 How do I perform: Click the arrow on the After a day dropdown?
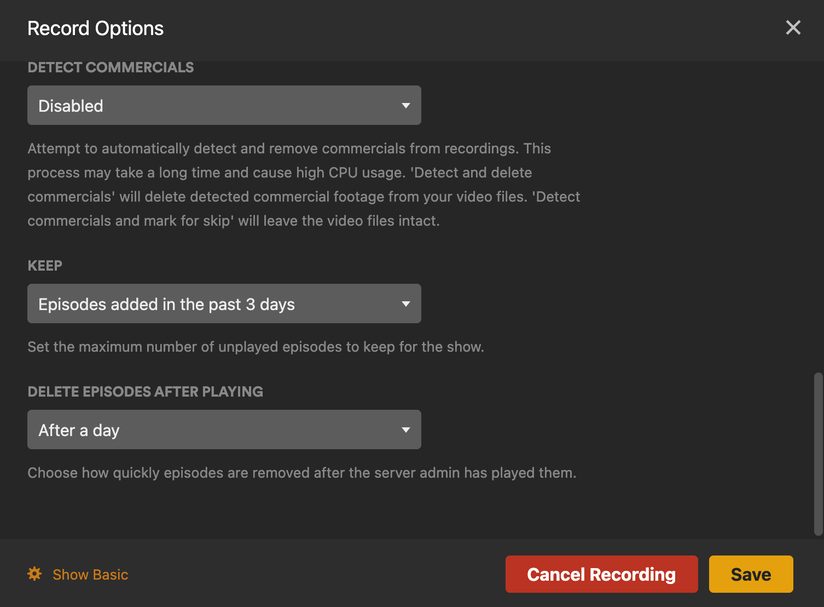[x=405, y=430]
